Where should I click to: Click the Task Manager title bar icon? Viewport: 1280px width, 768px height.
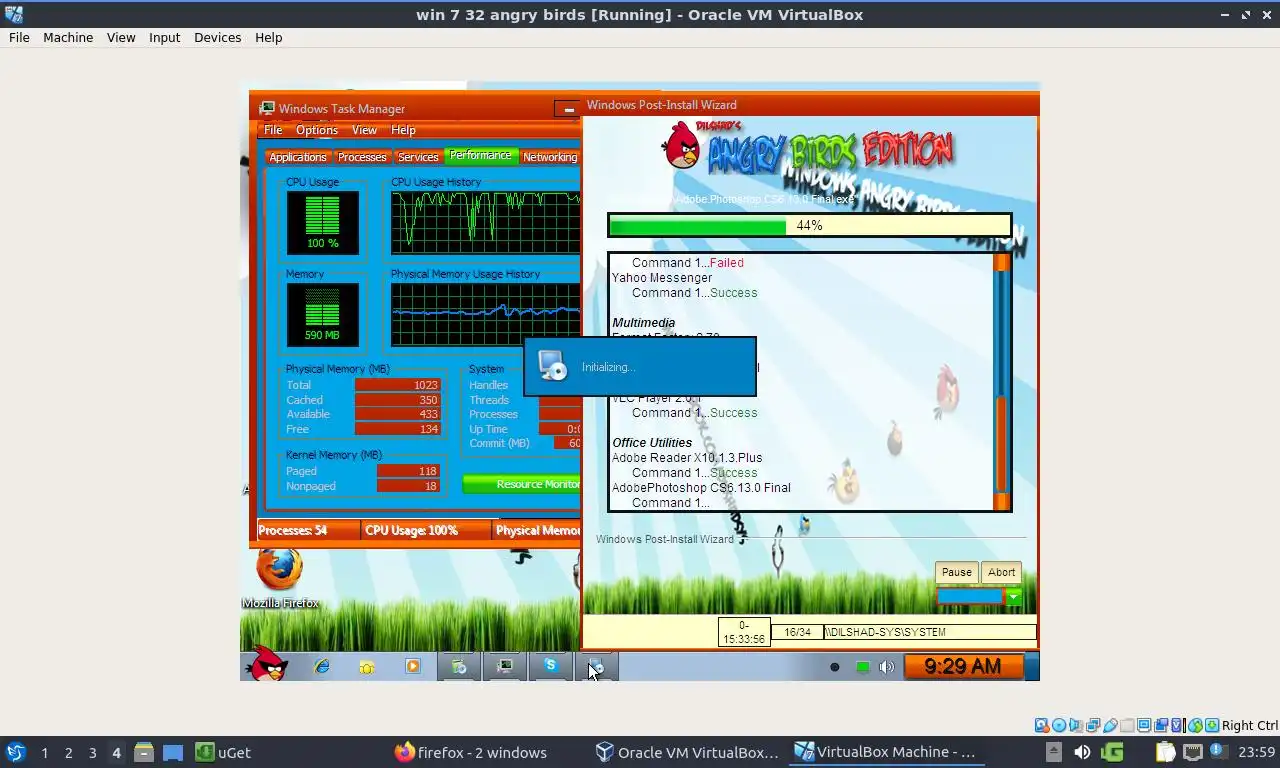[267, 109]
